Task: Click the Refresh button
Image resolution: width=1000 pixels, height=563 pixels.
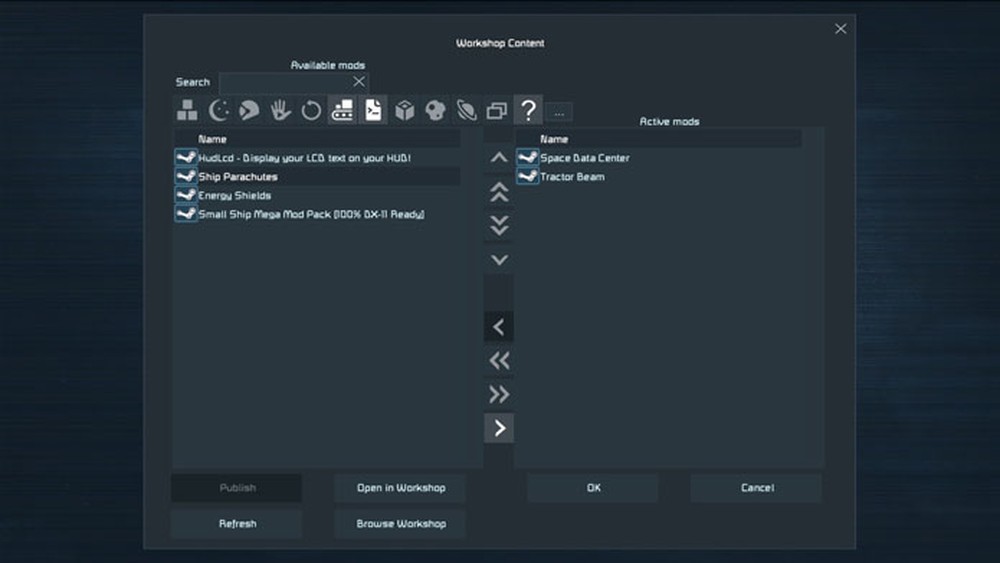Action: 237,523
